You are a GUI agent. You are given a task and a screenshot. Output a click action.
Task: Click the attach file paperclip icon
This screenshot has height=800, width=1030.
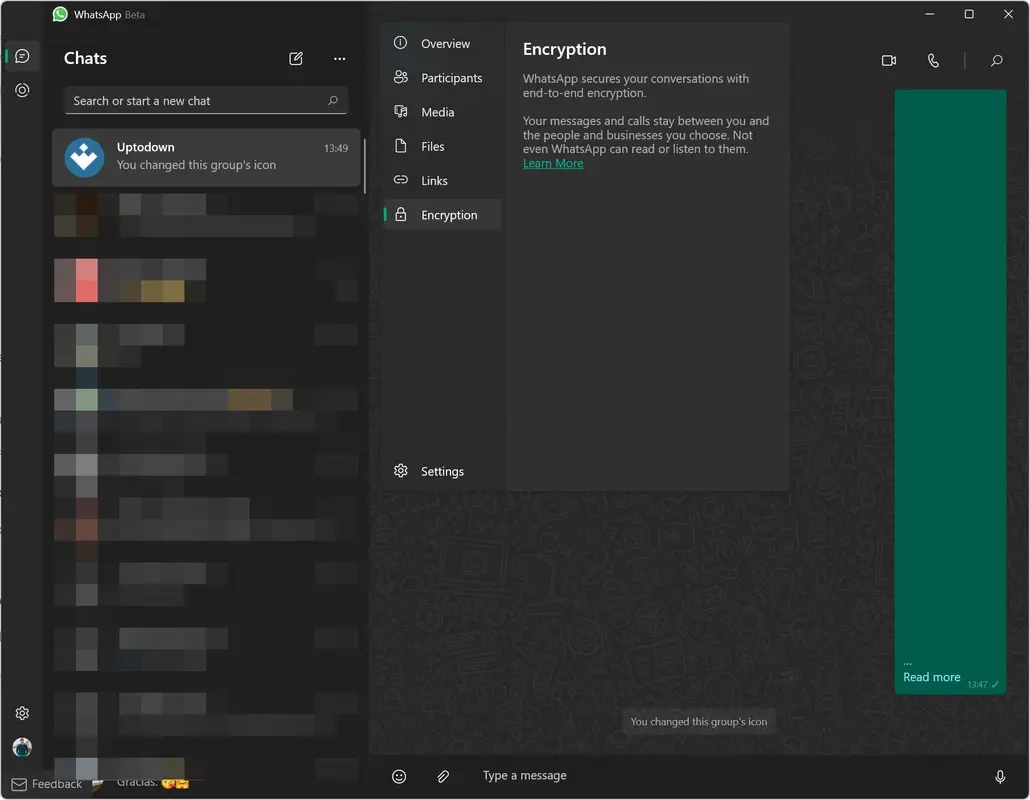point(443,775)
